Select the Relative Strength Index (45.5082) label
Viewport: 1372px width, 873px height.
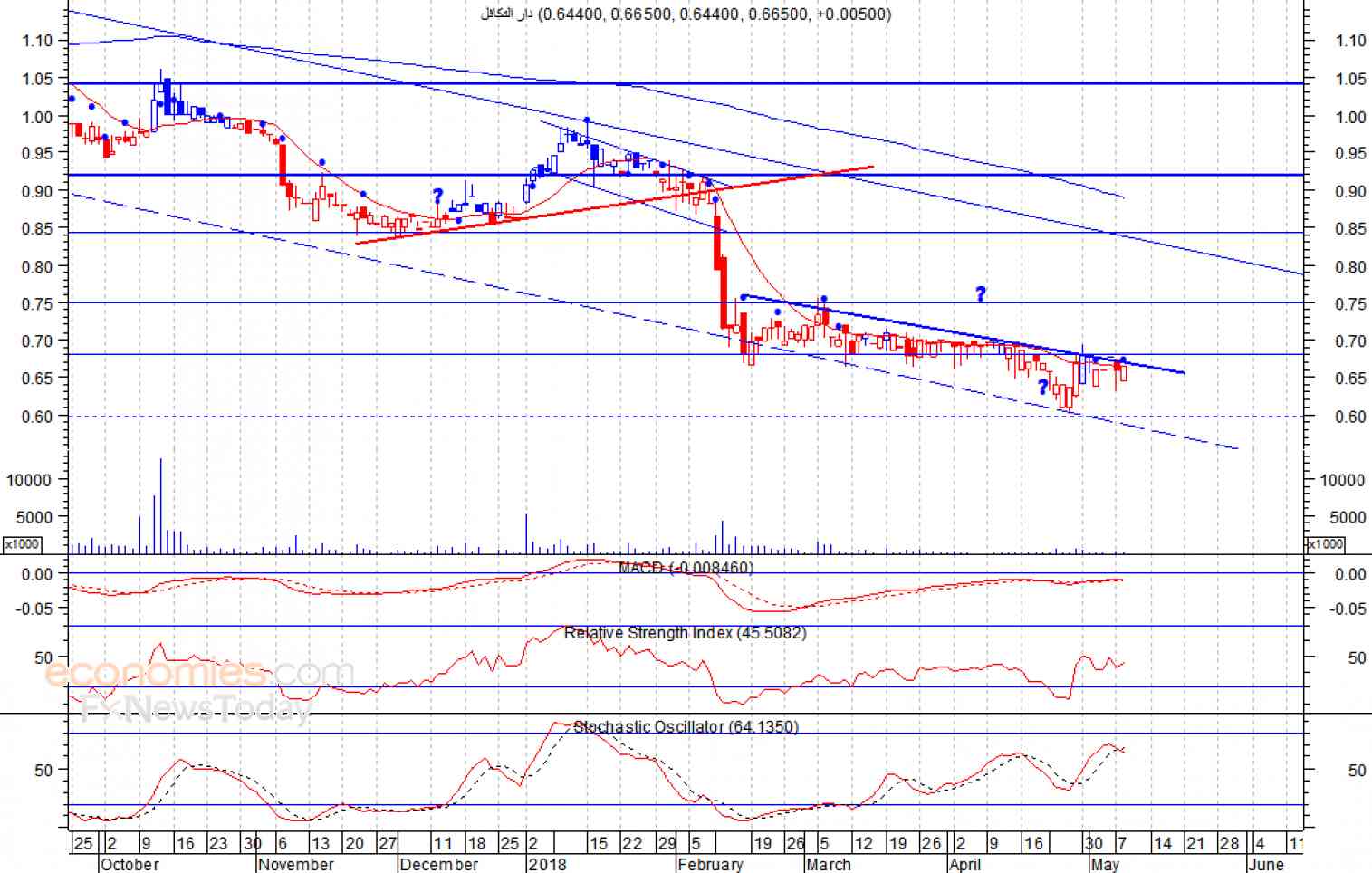point(685,633)
